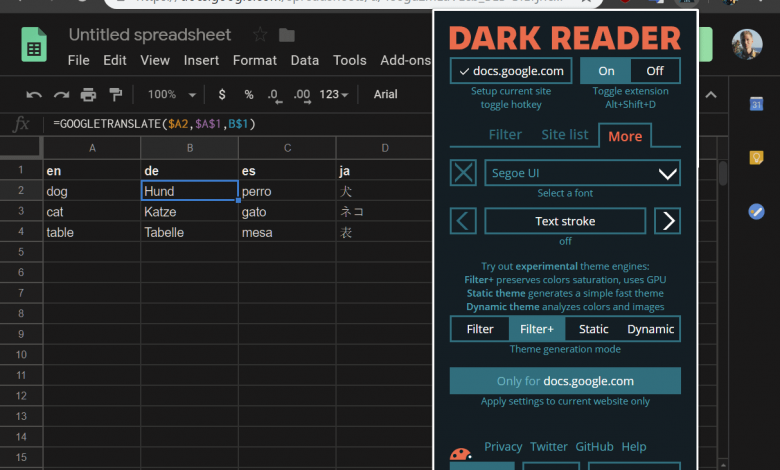Switch to the Site list tab
Image resolution: width=780 pixels, height=470 pixels.
pos(565,134)
